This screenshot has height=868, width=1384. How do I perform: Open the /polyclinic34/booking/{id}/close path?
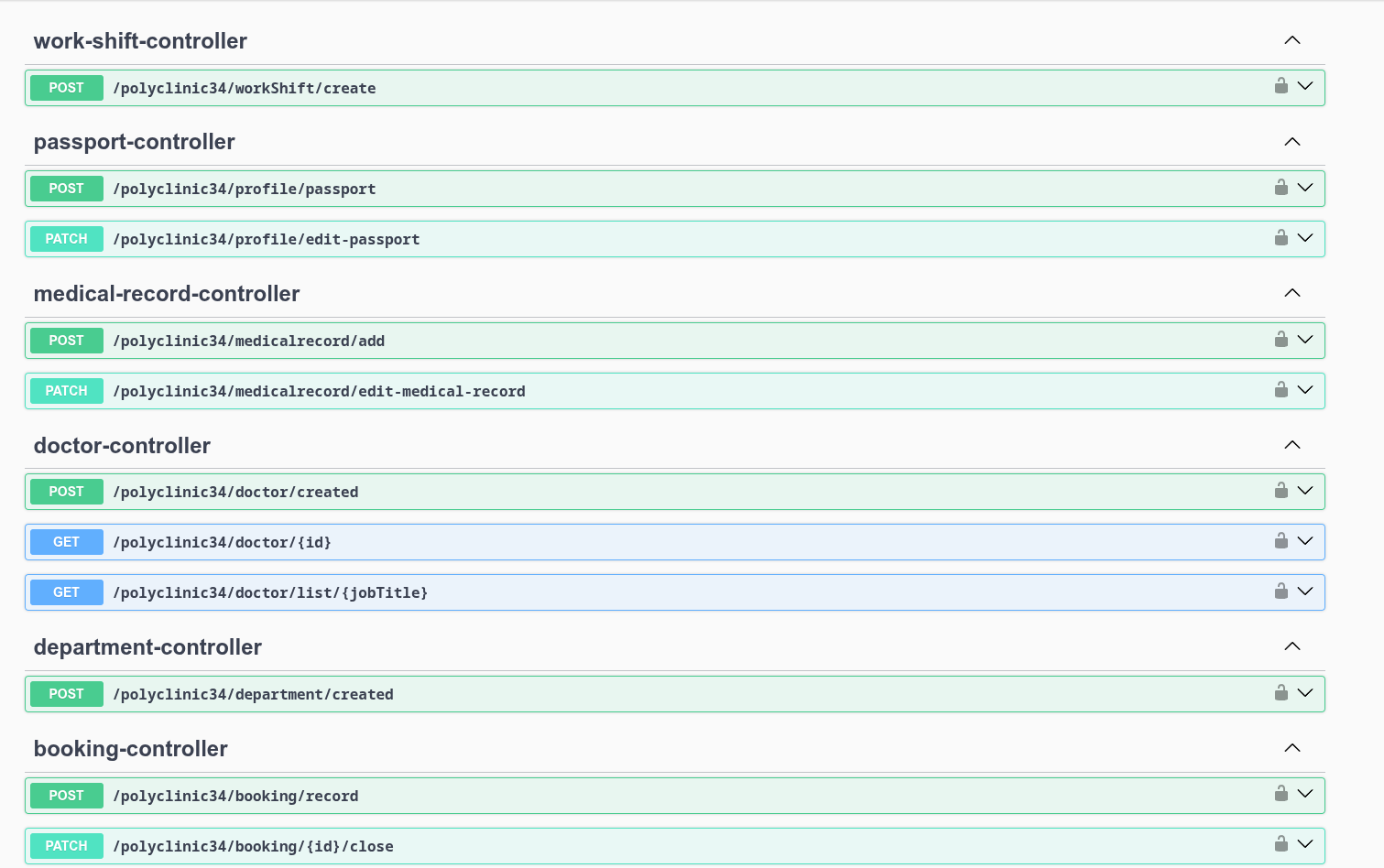[x=254, y=847]
